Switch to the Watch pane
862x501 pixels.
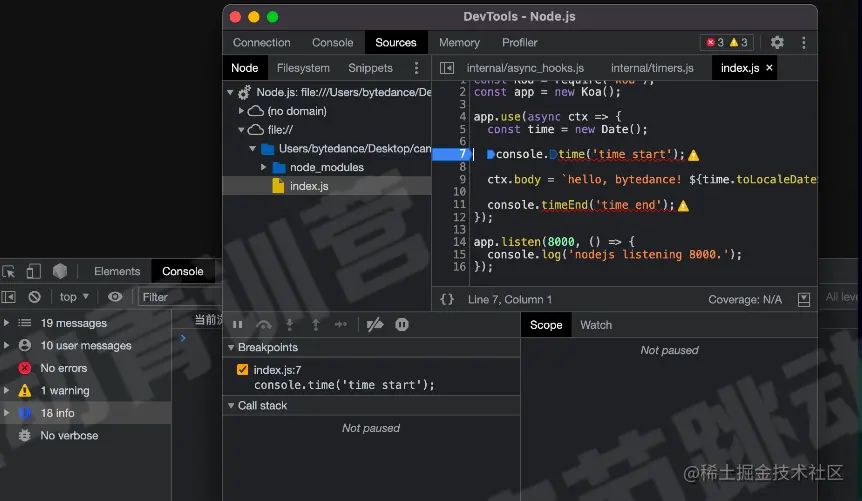pos(596,325)
